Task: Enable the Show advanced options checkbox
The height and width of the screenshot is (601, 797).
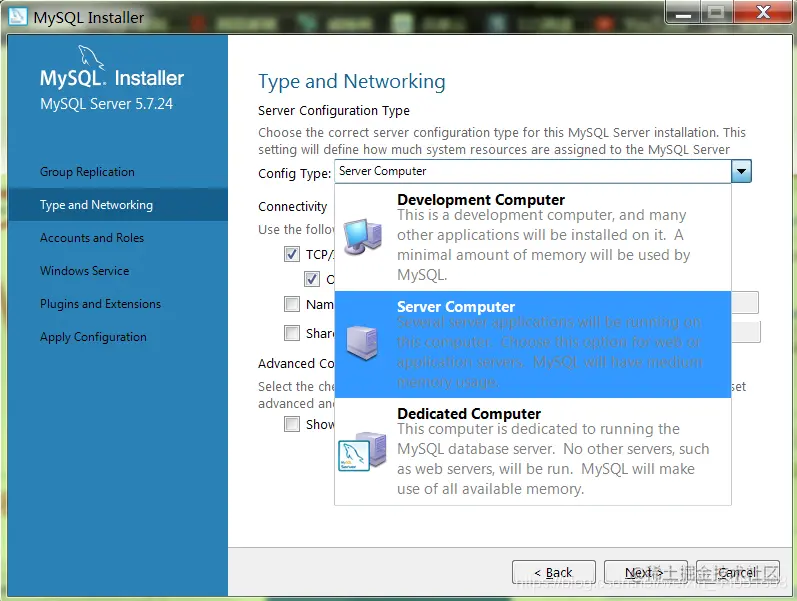Action: click(x=292, y=424)
